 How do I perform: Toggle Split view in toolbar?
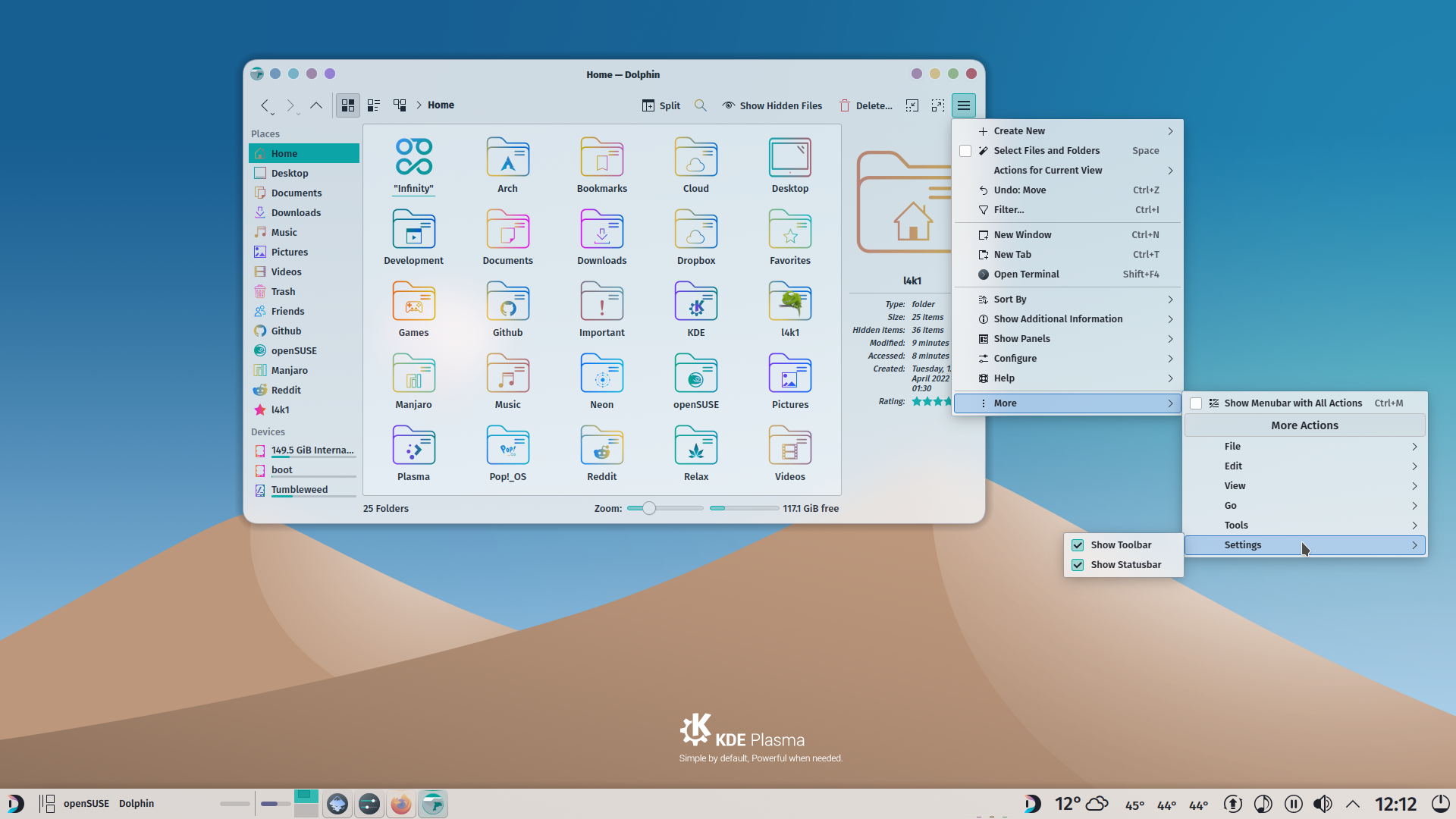click(x=661, y=105)
